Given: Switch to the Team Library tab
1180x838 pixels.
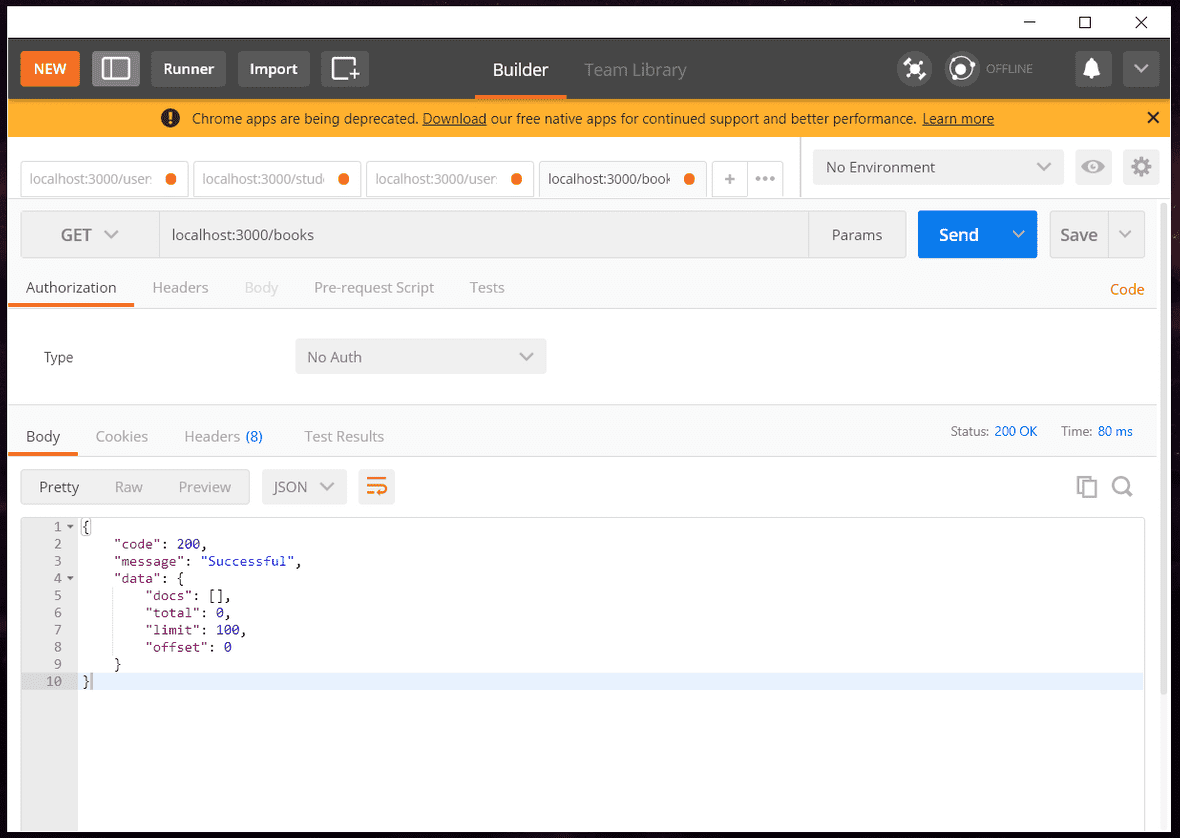Looking at the screenshot, I should (635, 70).
